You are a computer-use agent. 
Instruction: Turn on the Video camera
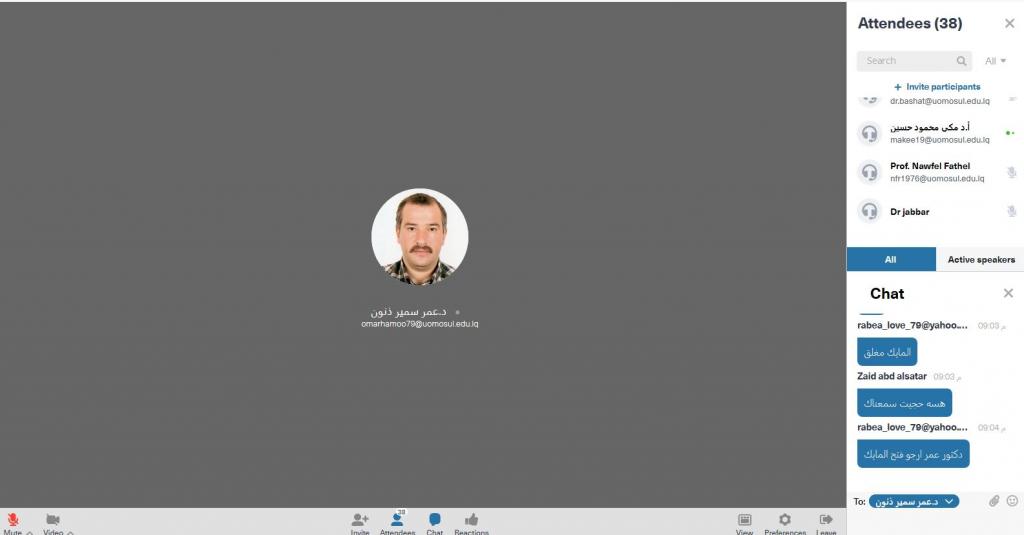tap(53, 520)
